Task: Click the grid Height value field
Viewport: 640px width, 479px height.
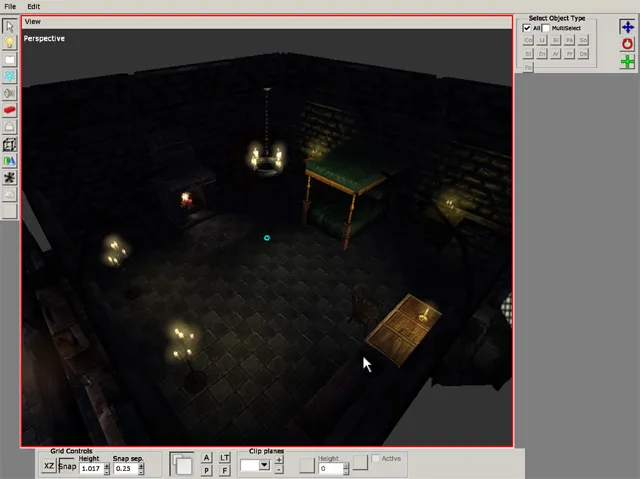Action: pyautogui.click(x=90, y=468)
